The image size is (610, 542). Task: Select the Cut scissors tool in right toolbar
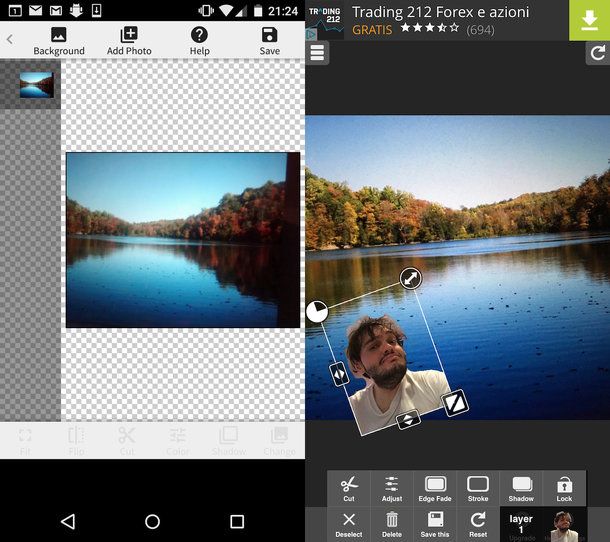click(x=349, y=488)
